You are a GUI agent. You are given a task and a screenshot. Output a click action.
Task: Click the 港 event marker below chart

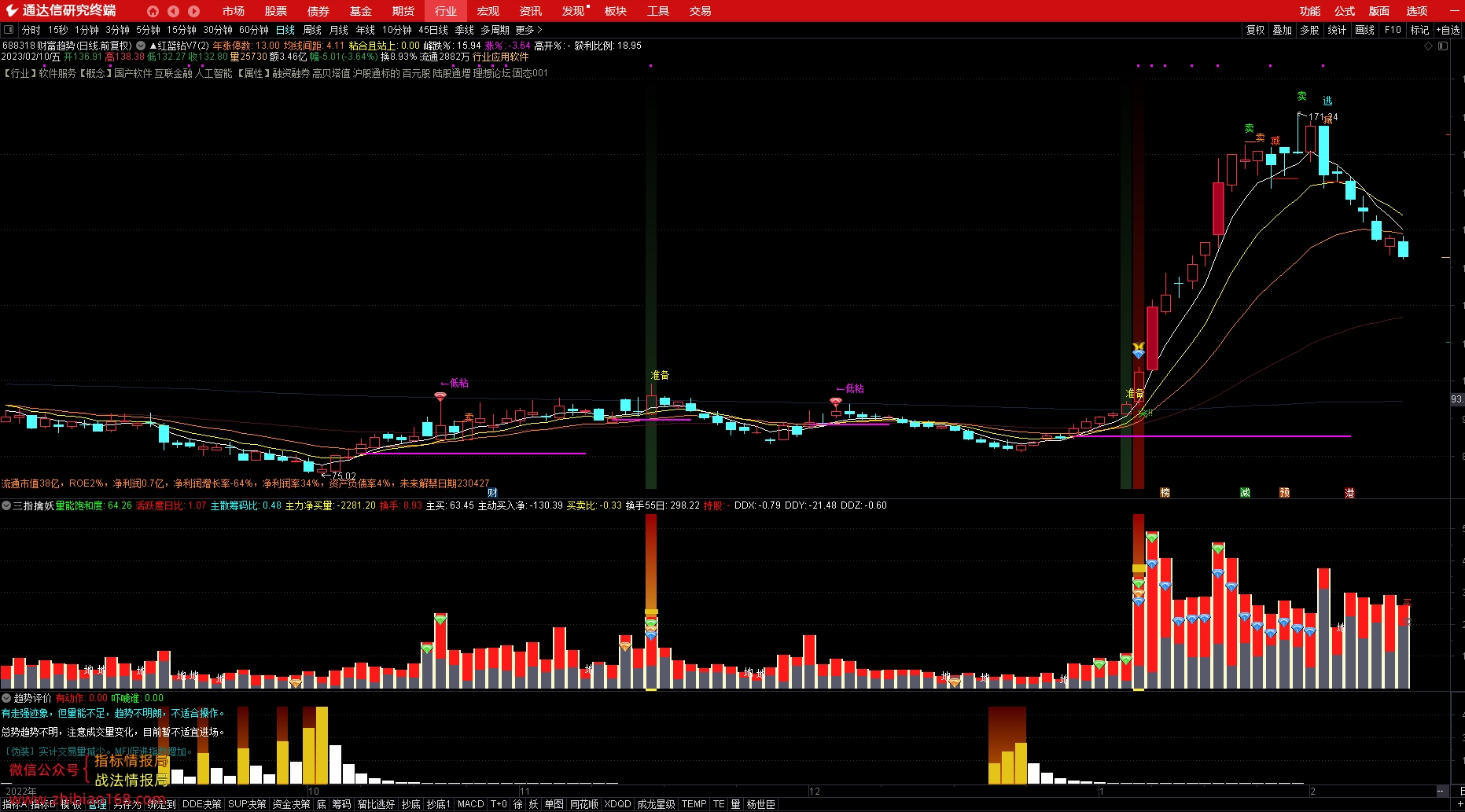pos(1349,493)
